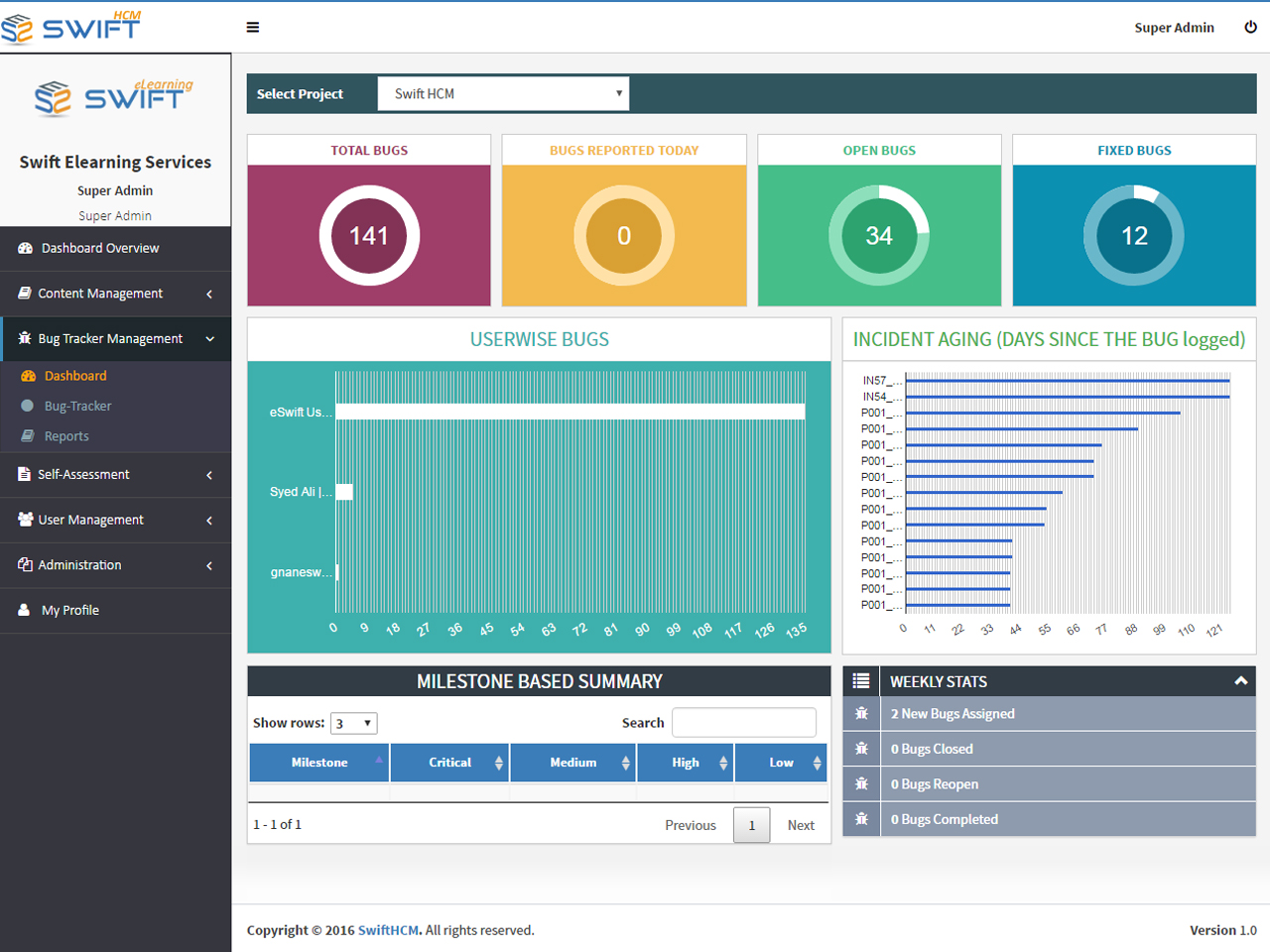
Task: Open the Reports submenu item
Action: [66, 436]
